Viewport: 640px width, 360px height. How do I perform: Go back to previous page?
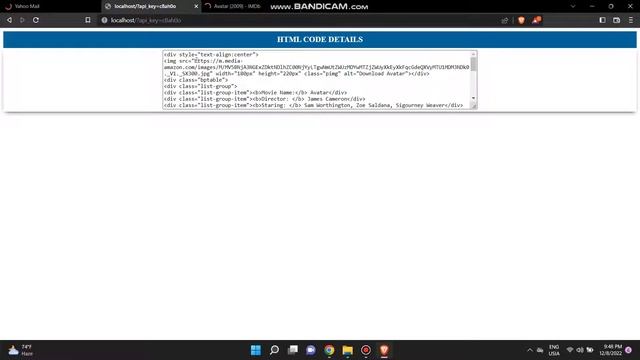pos(9,20)
